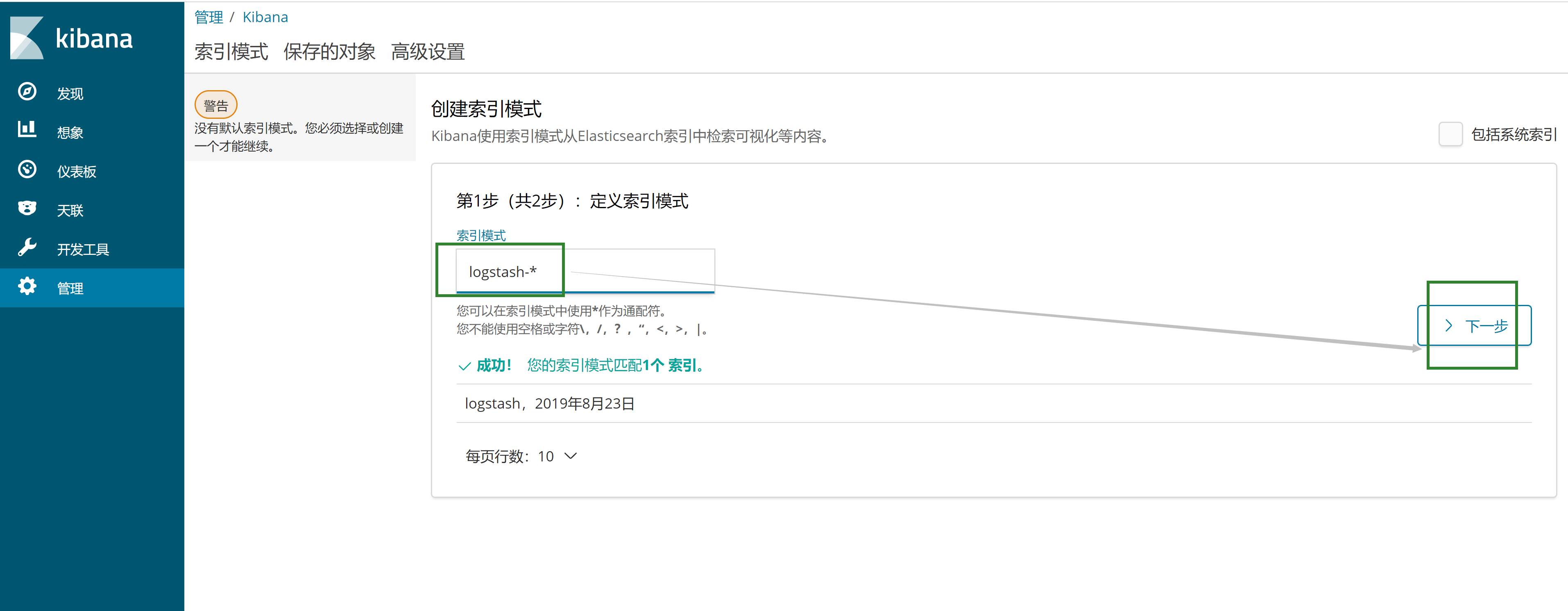Click the bar chart Visualize icon
This screenshot has width=1568, height=611.
point(27,130)
